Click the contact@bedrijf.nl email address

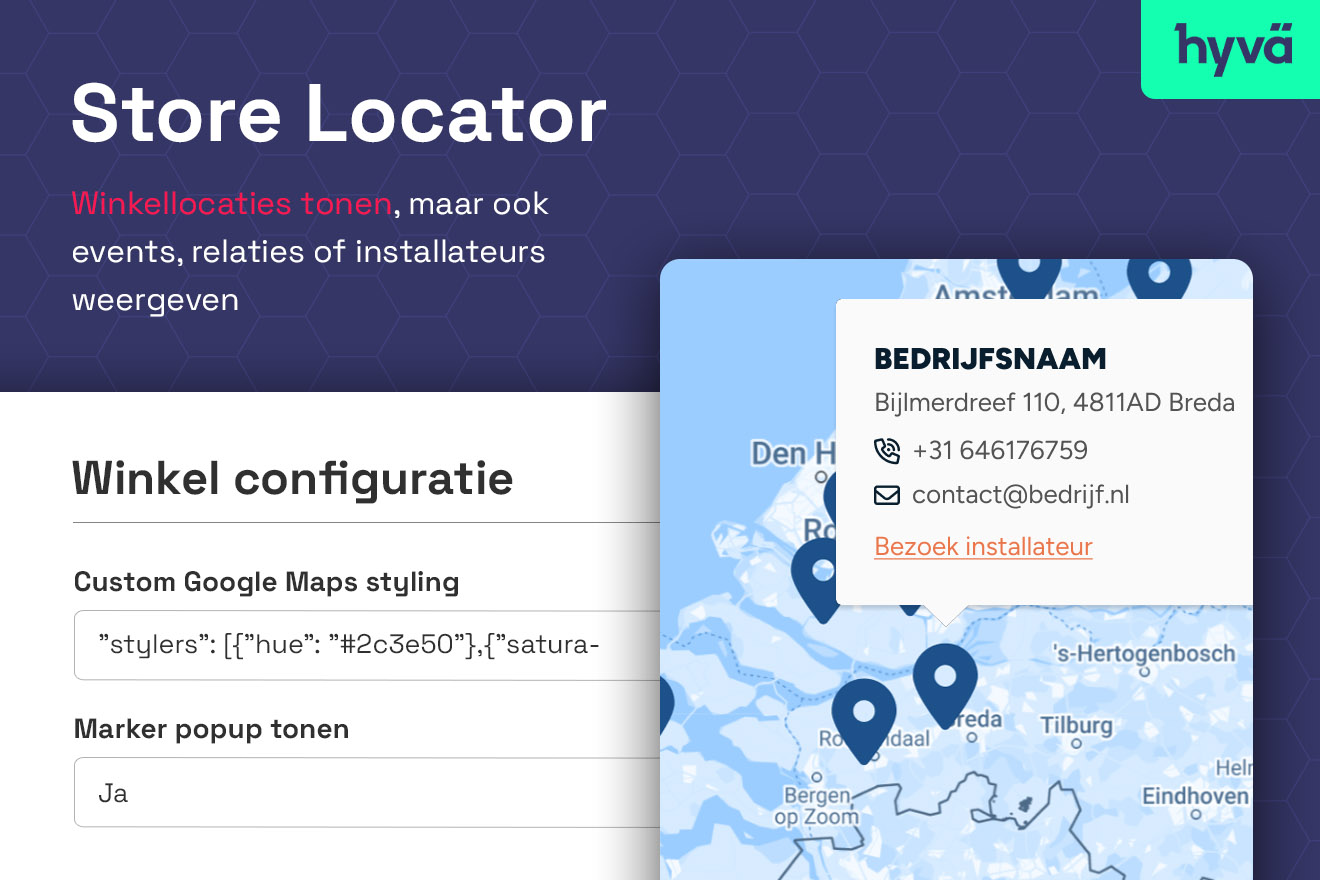pyautogui.click(x=1021, y=494)
